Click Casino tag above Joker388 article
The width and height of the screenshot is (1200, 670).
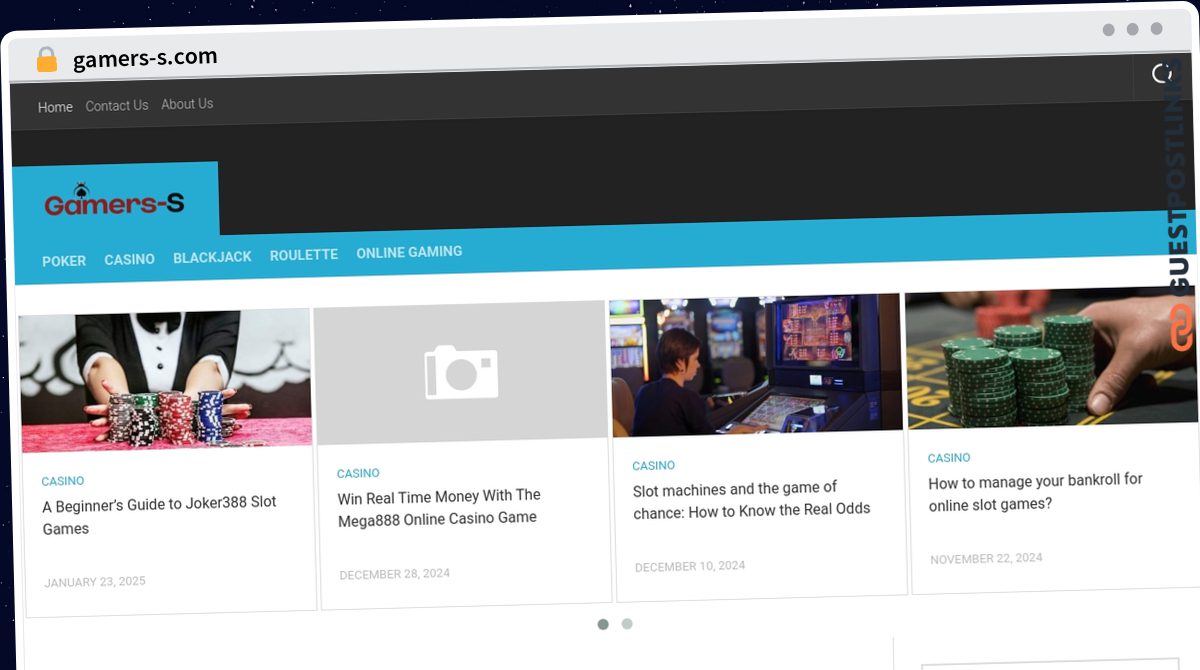pyautogui.click(x=63, y=481)
